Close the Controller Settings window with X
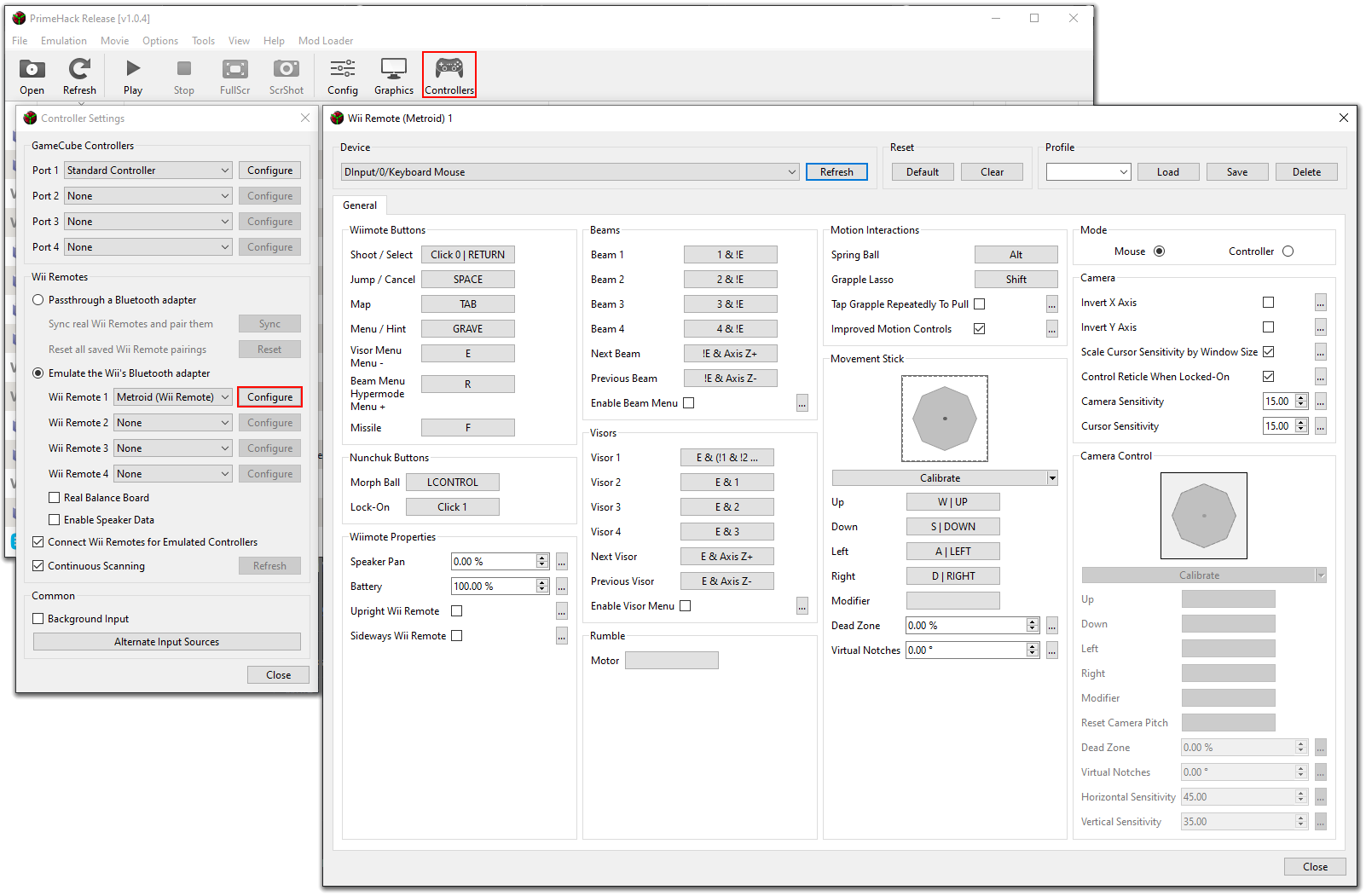The height and width of the screenshot is (896, 1366). pyautogui.click(x=305, y=118)
